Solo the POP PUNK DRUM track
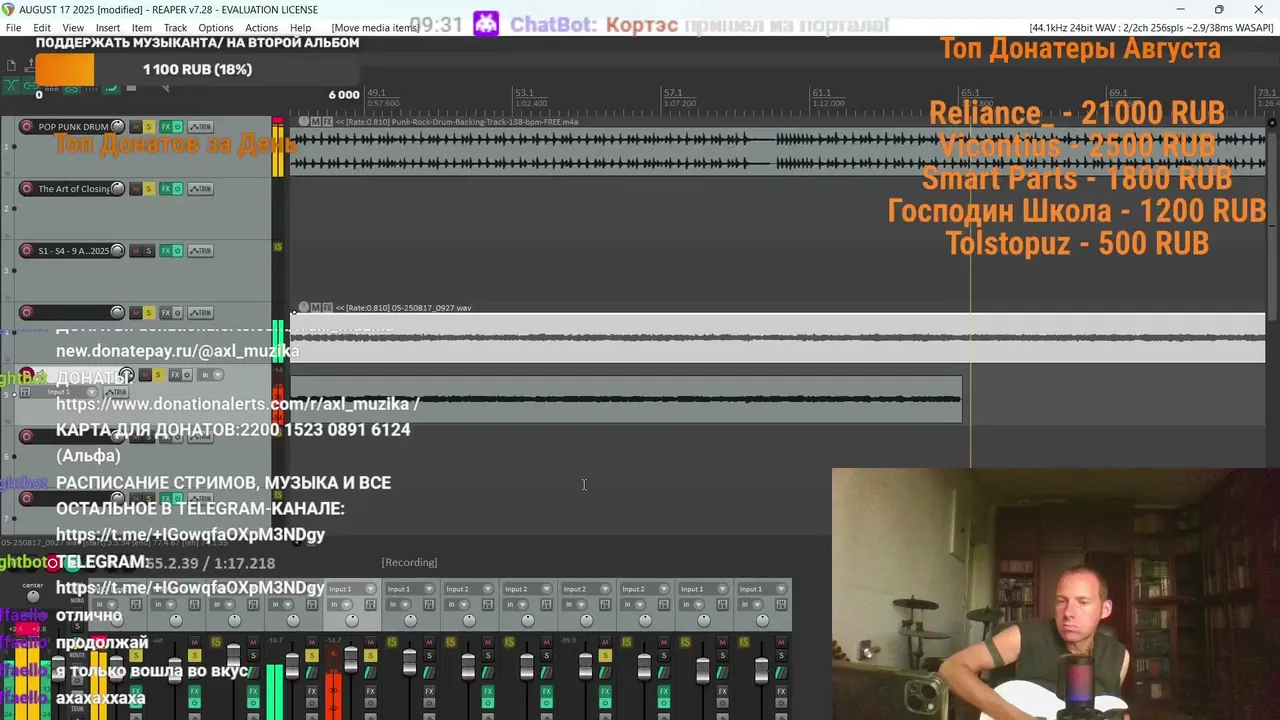1280x720 pixels. 149,127
